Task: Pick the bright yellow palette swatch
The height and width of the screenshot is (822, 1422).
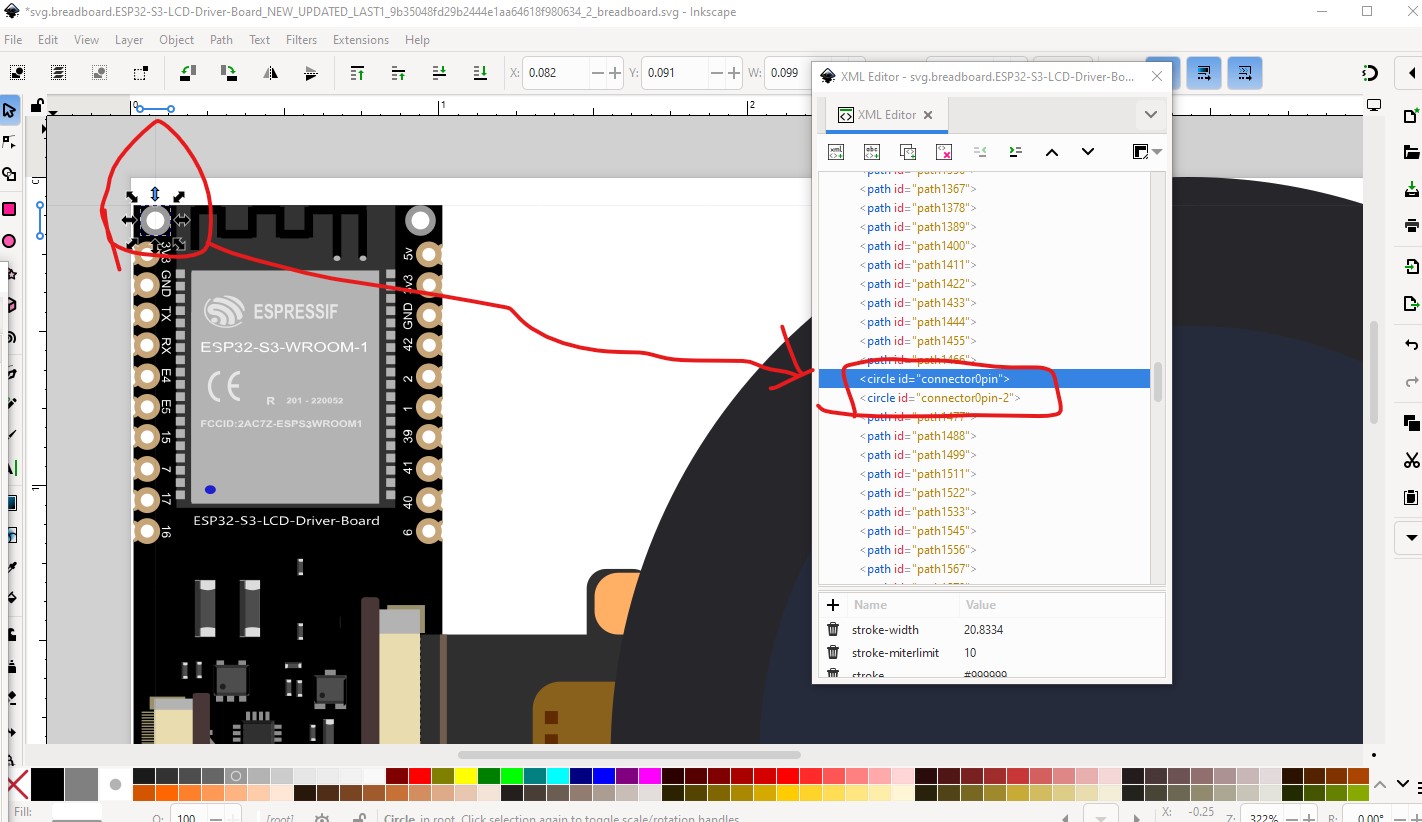Action: [464, 776]
